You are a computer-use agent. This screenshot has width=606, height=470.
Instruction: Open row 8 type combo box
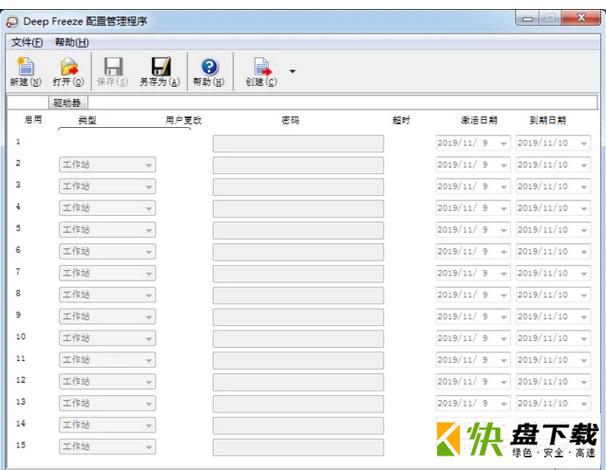tap(107, 295)
